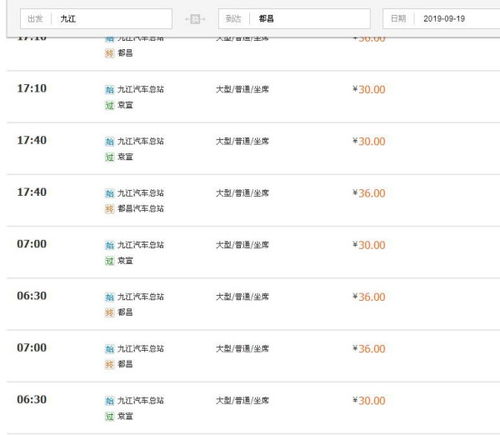
Task: Click the 过 icon in the 17:10 row
Action: 109,105
